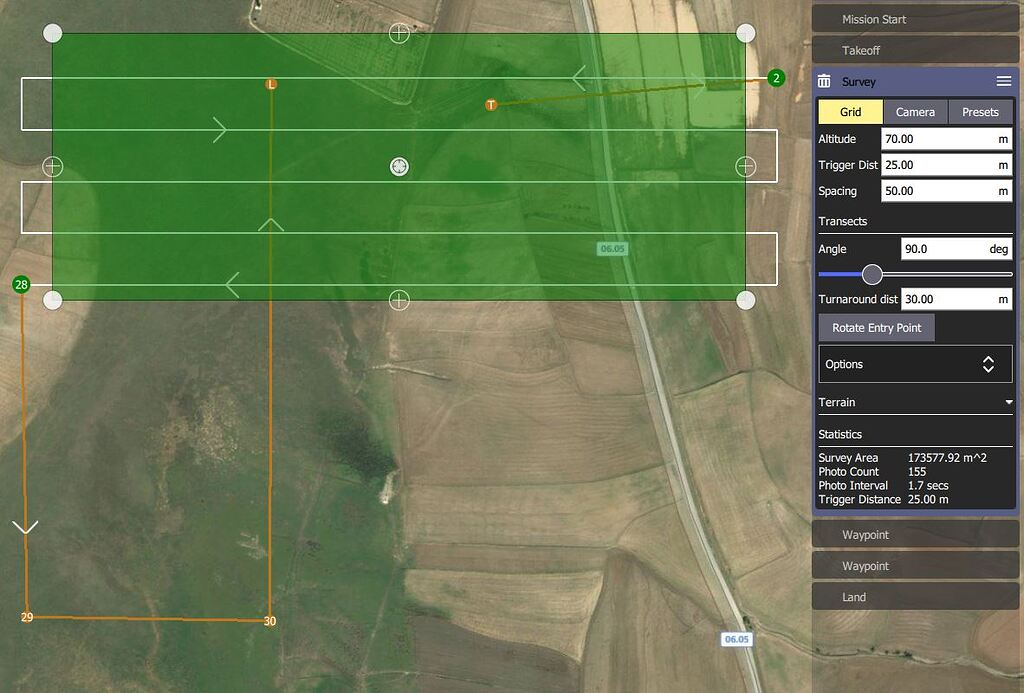Image resolution: width=1024 pixels, height=693 pixels.
Task: Click the Survey trash can icon
Action: (x=824, y=81)
